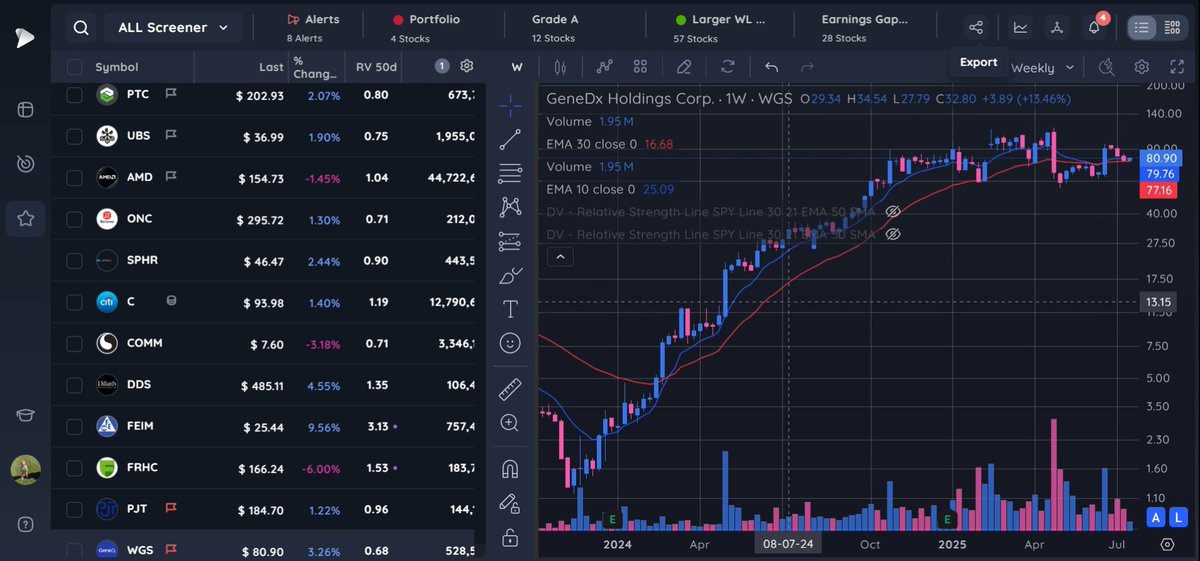Open the indicators line-chart icon
The width and height of the screenshot is (1200, 561).
(x=604, y=68)
